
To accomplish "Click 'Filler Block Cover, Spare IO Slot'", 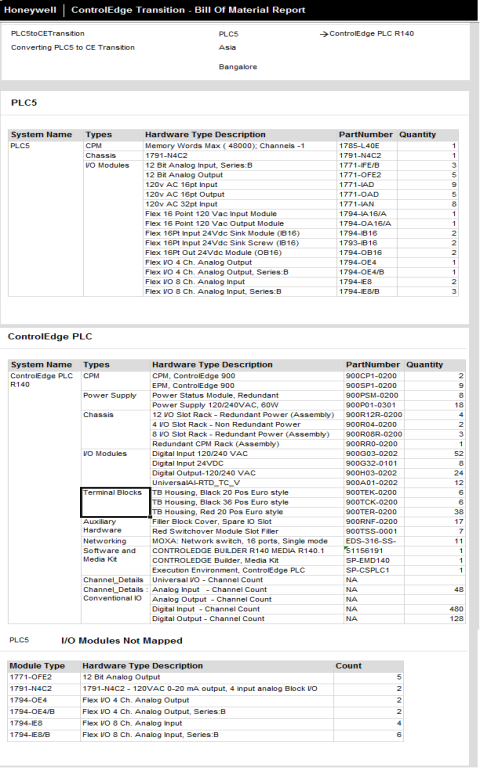I will click(212, 522).
